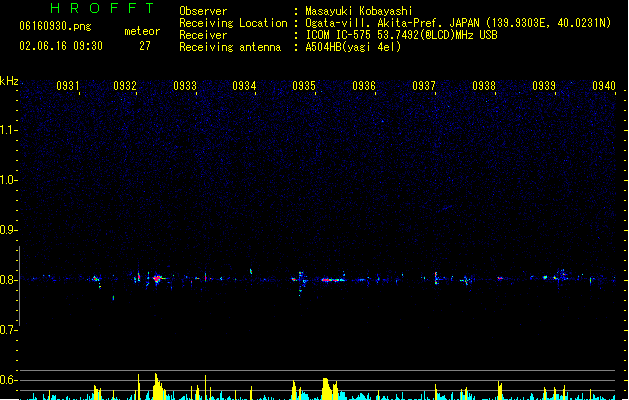
Task: Click the meteor label
Action: pyautogui.click(x=142, y=31)
